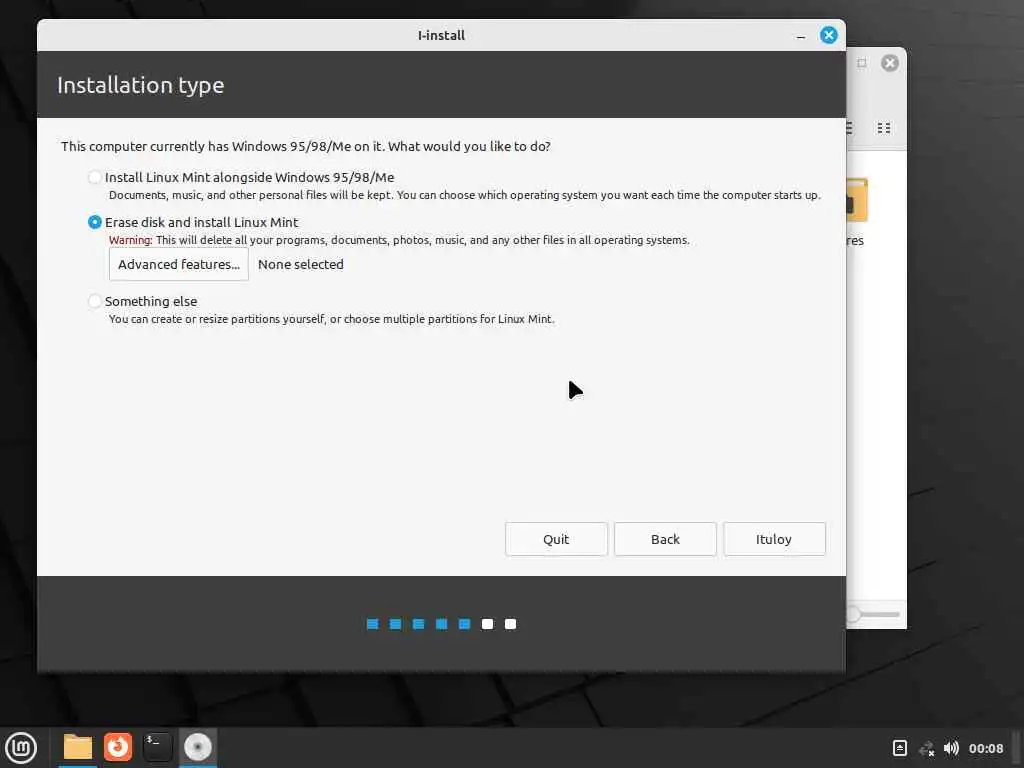
Task: Select Erase disk and install Linux Mint
Action: [95, 222]
